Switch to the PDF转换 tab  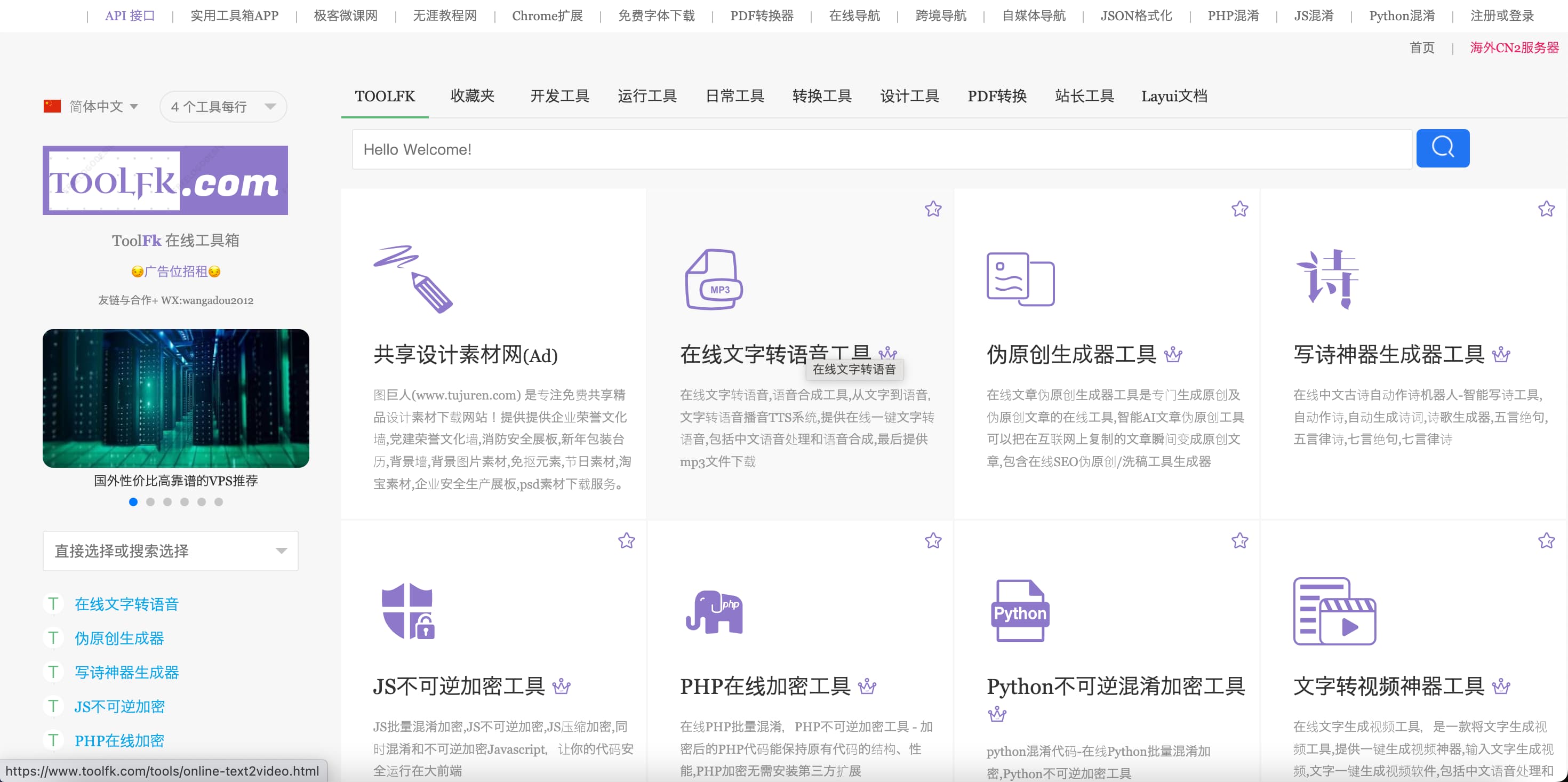(997, 96)
